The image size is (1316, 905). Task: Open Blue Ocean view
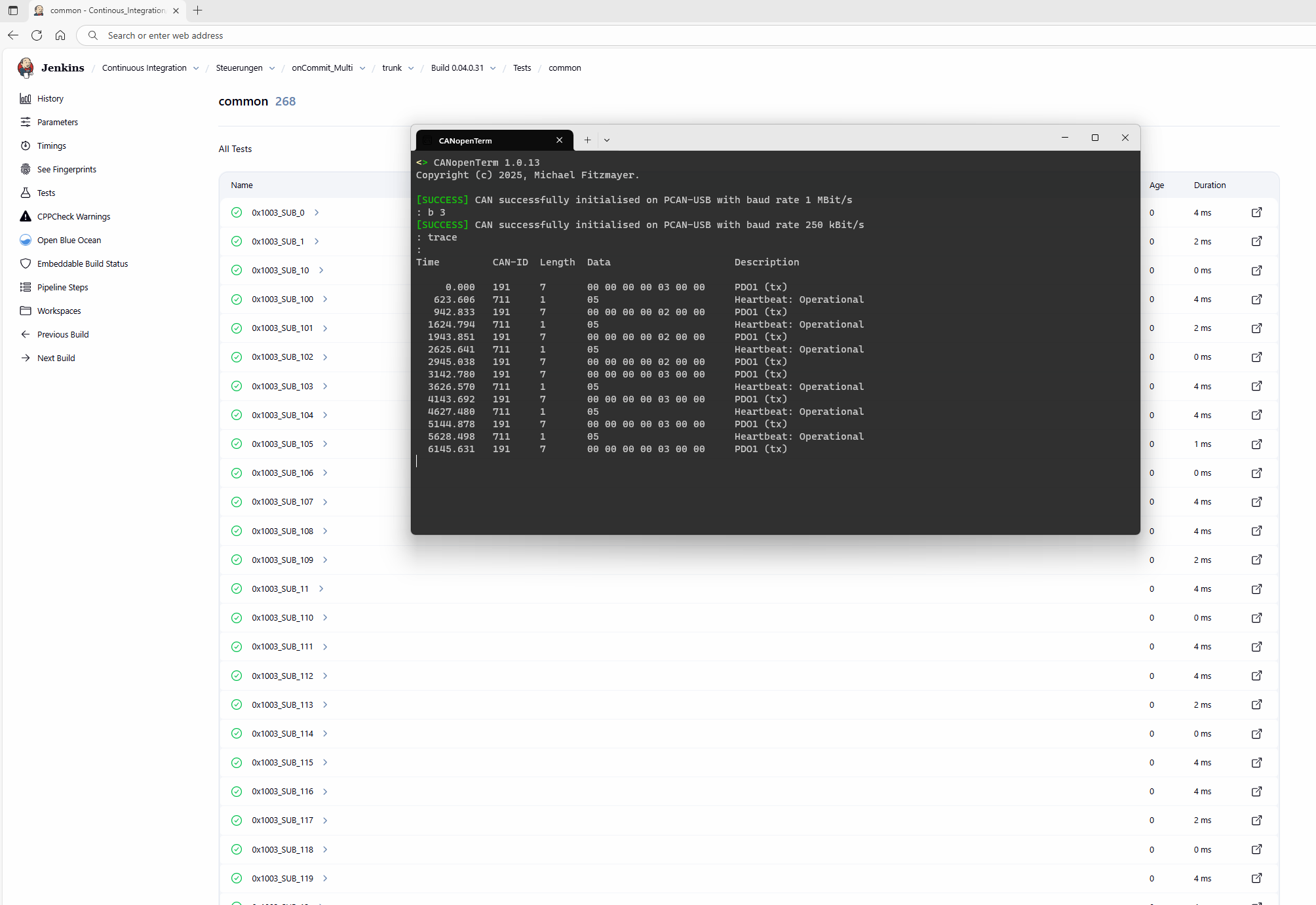68,240
